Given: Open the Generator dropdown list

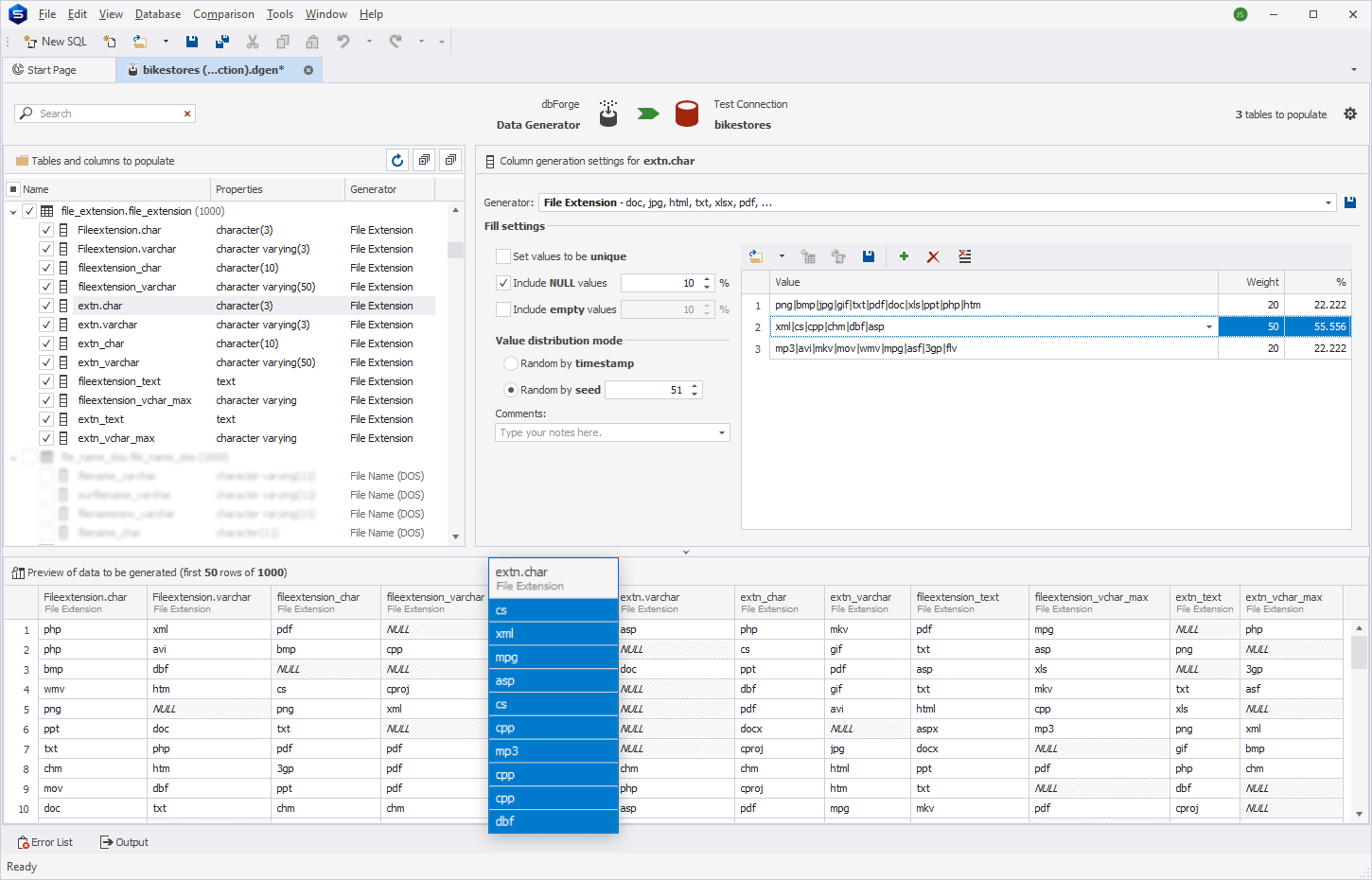Looking at the screenshot, I should pyautogui.click(x=1328, y=202).
